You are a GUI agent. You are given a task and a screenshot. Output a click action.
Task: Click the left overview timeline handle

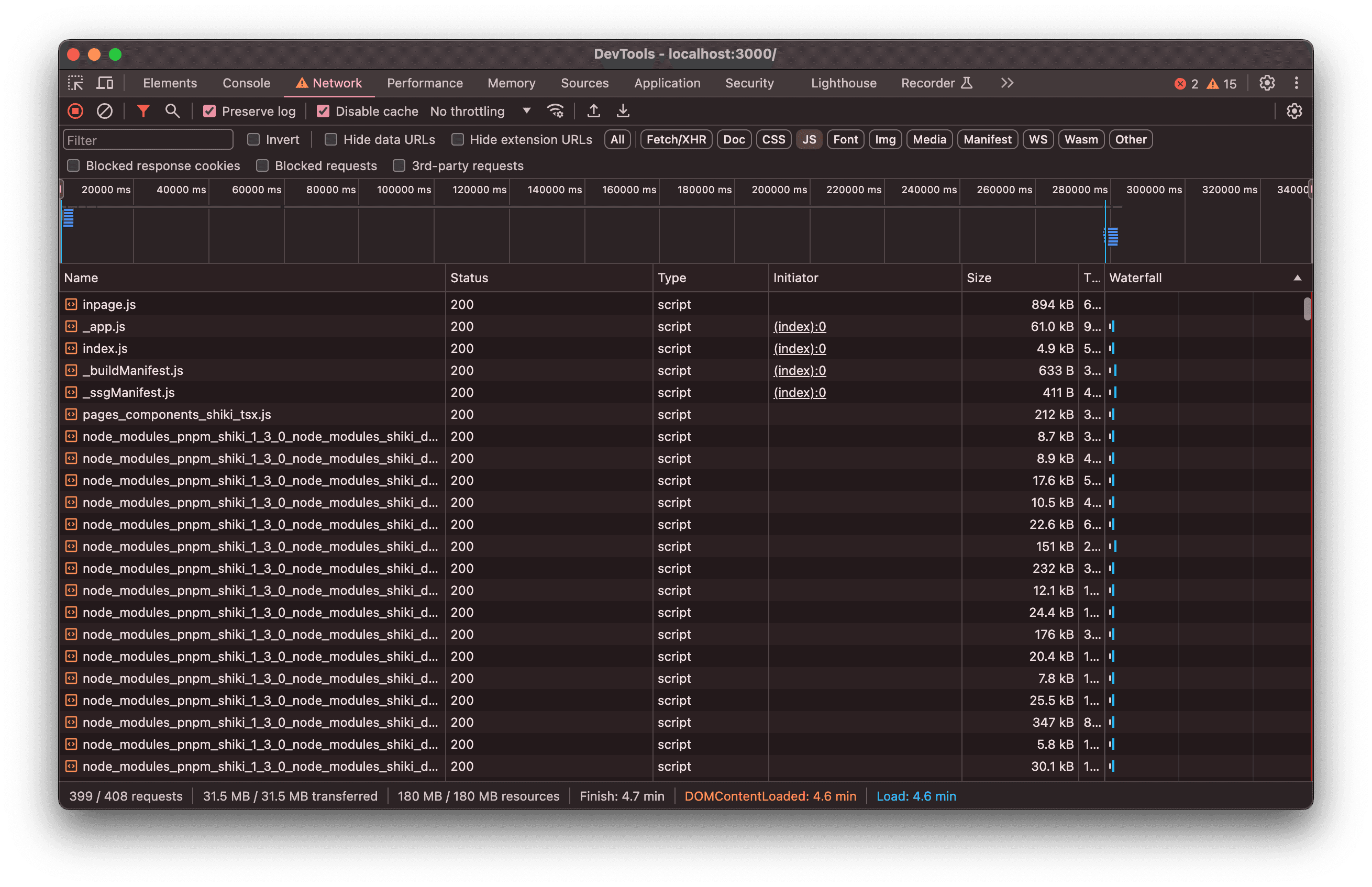(x=61, y=190)
